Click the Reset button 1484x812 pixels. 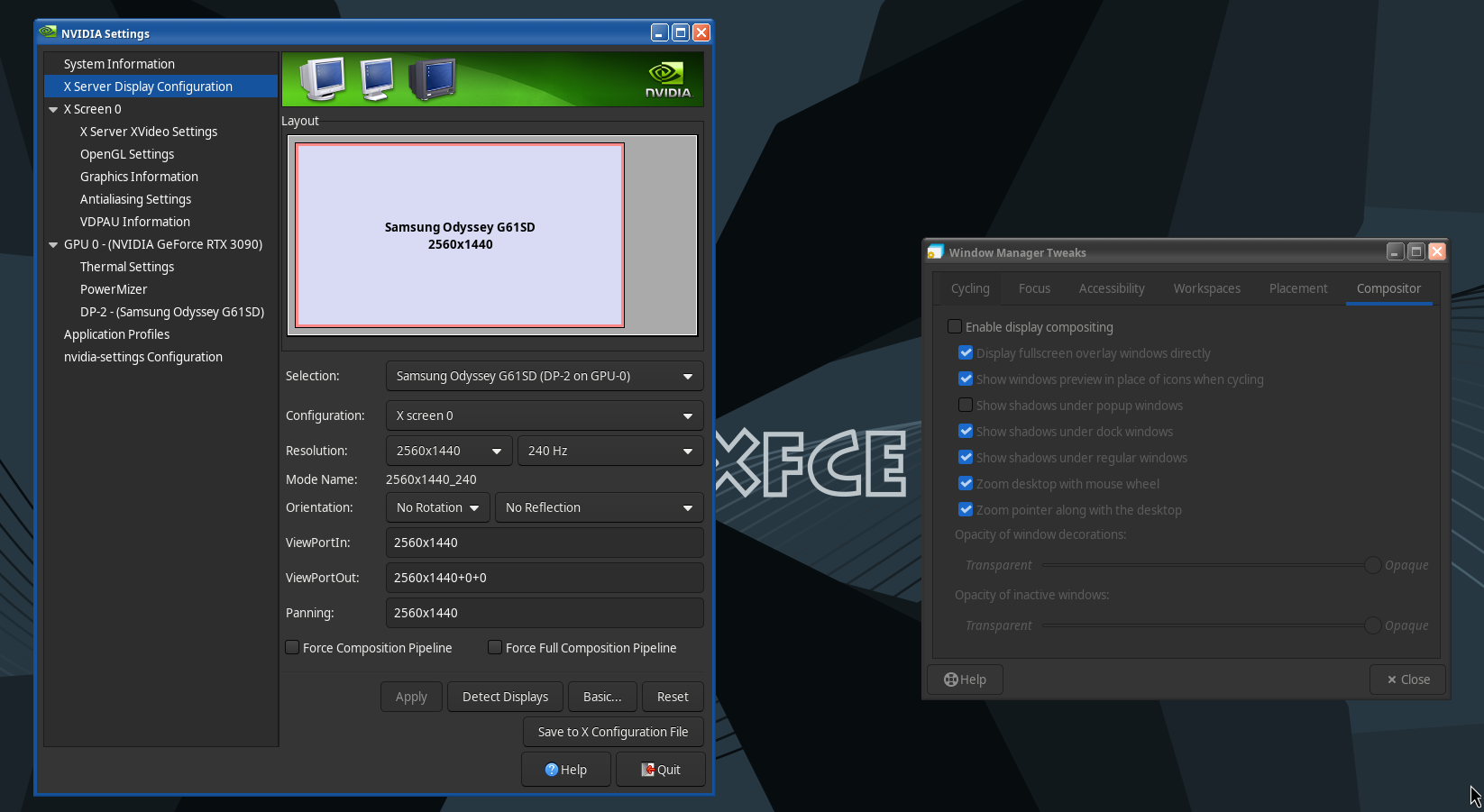point(673,697)
